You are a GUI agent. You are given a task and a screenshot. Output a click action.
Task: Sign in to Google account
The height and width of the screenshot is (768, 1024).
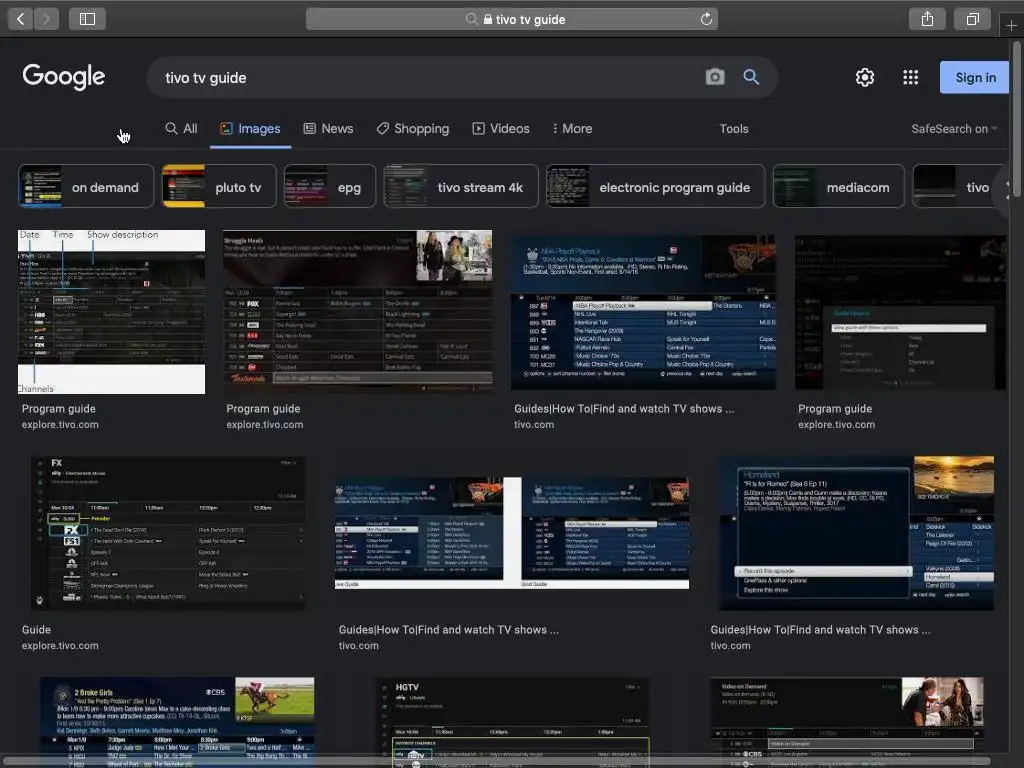coord(974,77)
